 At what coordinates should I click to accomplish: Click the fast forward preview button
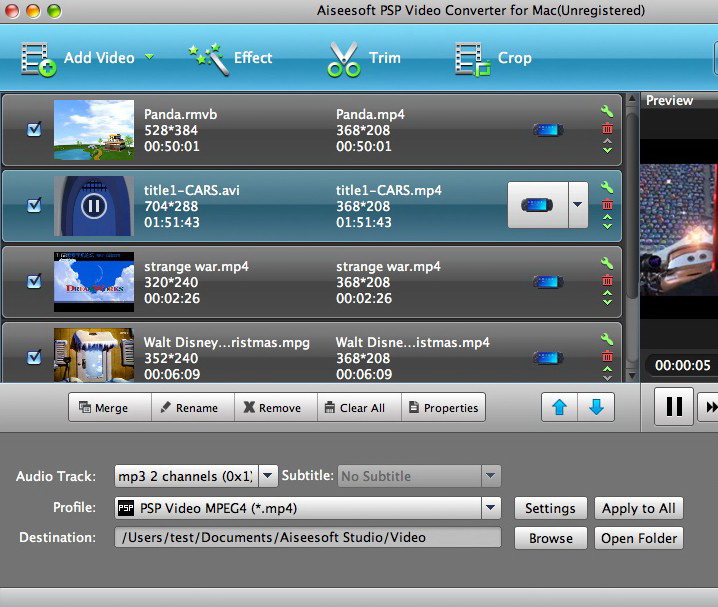[x=708, y=406]
